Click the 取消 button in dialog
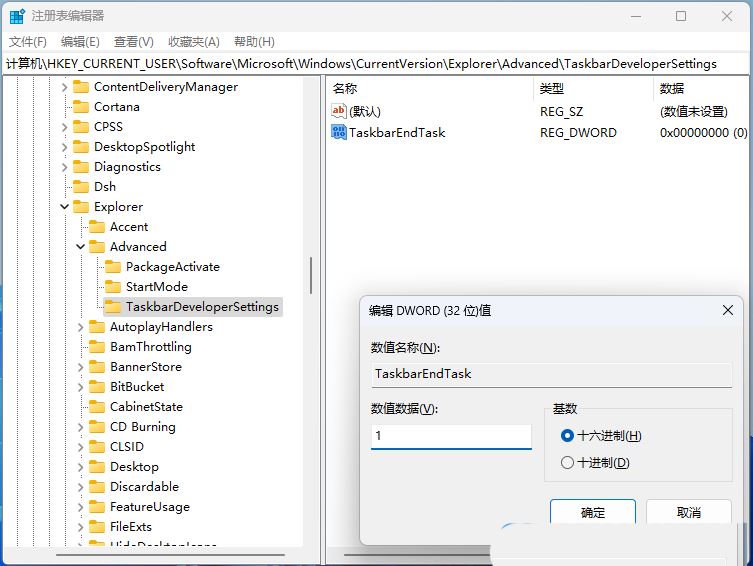The image size is (753, 566). (689, 512)
